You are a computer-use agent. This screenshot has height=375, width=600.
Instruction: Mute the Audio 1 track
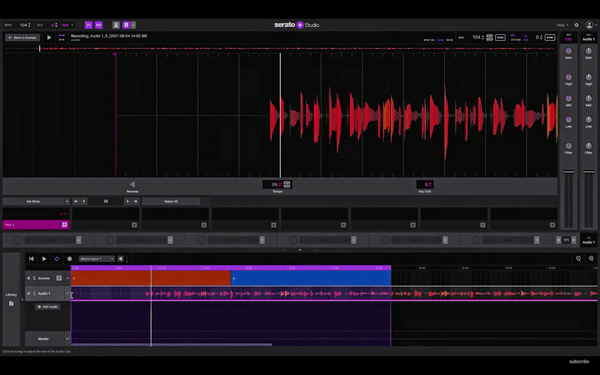pos(28,293)
